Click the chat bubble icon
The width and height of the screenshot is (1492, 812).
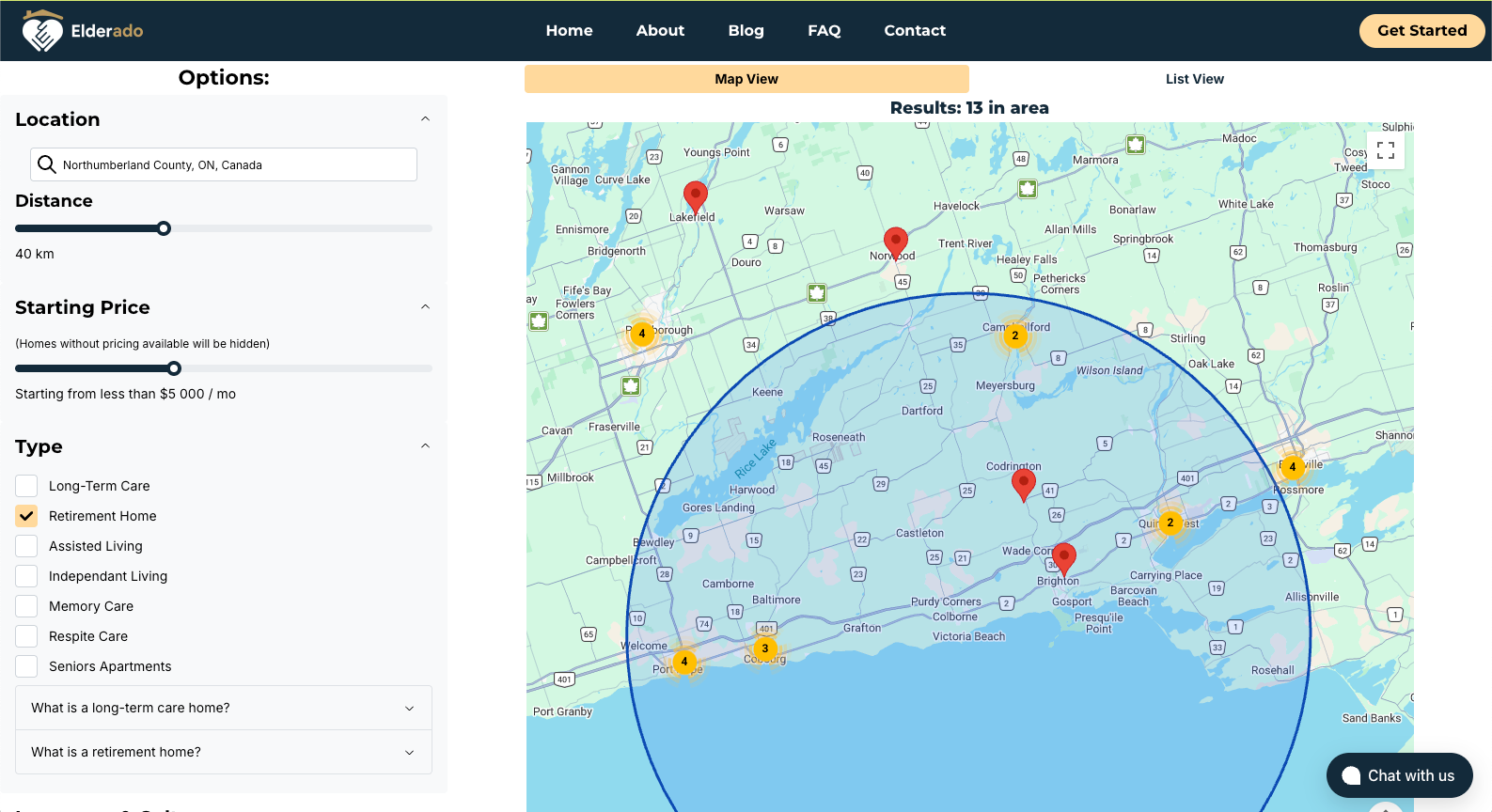click(x=1351, y=775)
